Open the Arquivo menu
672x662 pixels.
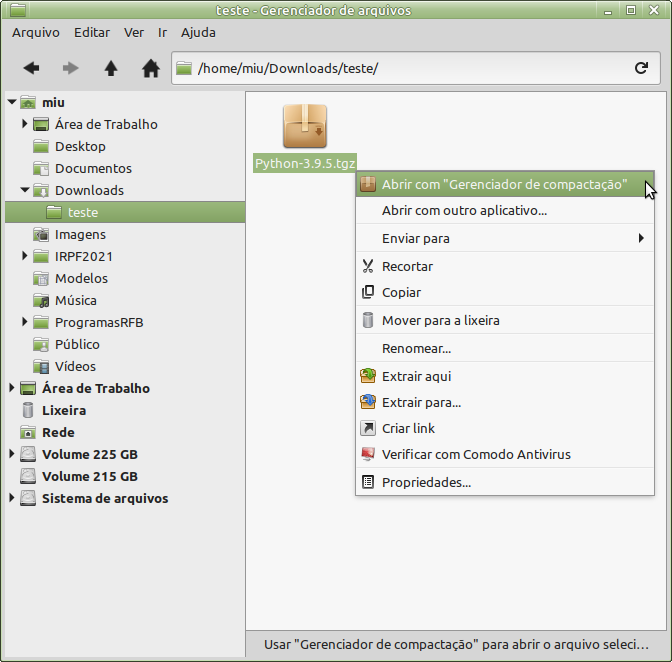[36, 33]
